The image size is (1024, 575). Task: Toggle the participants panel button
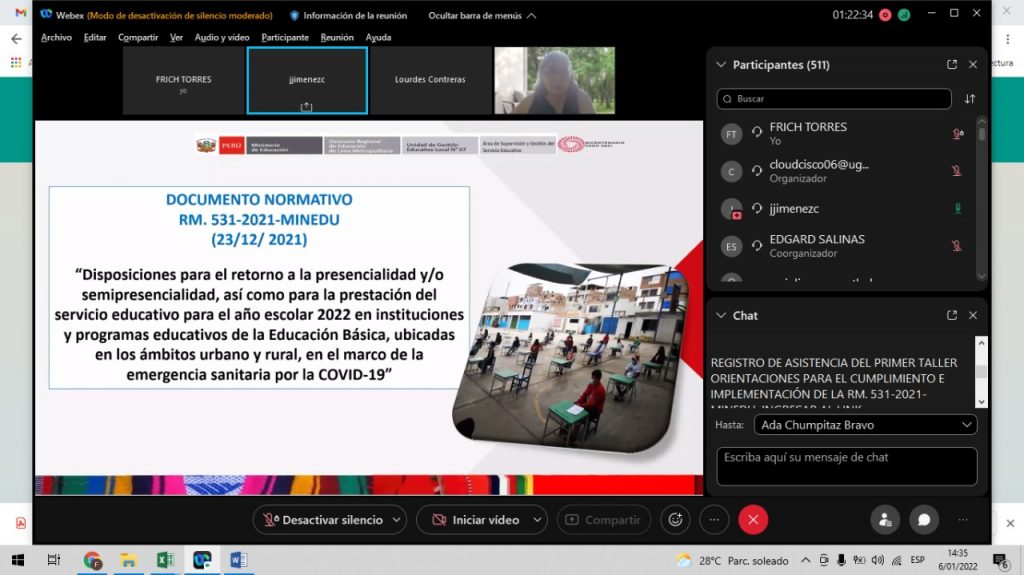[x=884, y=519]
